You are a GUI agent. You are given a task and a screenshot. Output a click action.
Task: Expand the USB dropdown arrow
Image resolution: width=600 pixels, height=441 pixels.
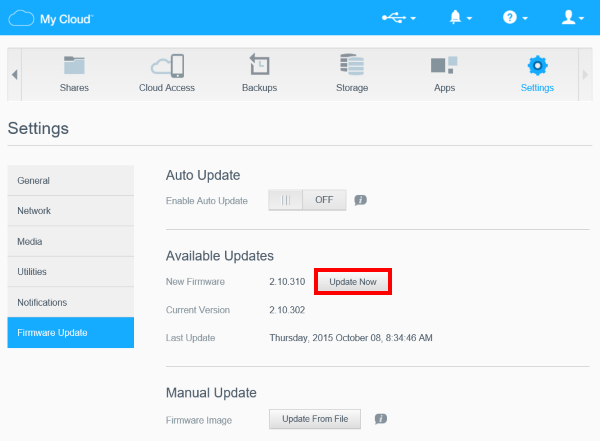pos(413,18)
